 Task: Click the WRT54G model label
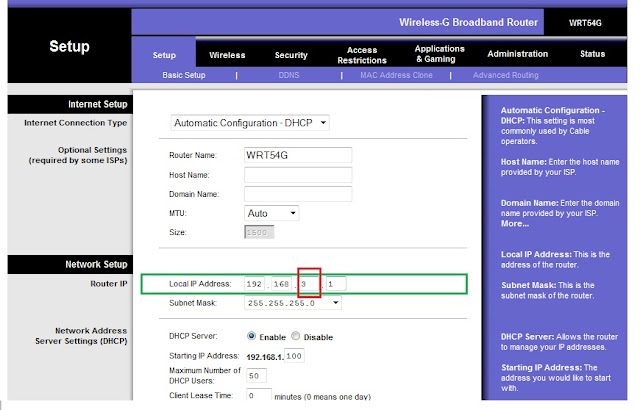pos(585,23)
